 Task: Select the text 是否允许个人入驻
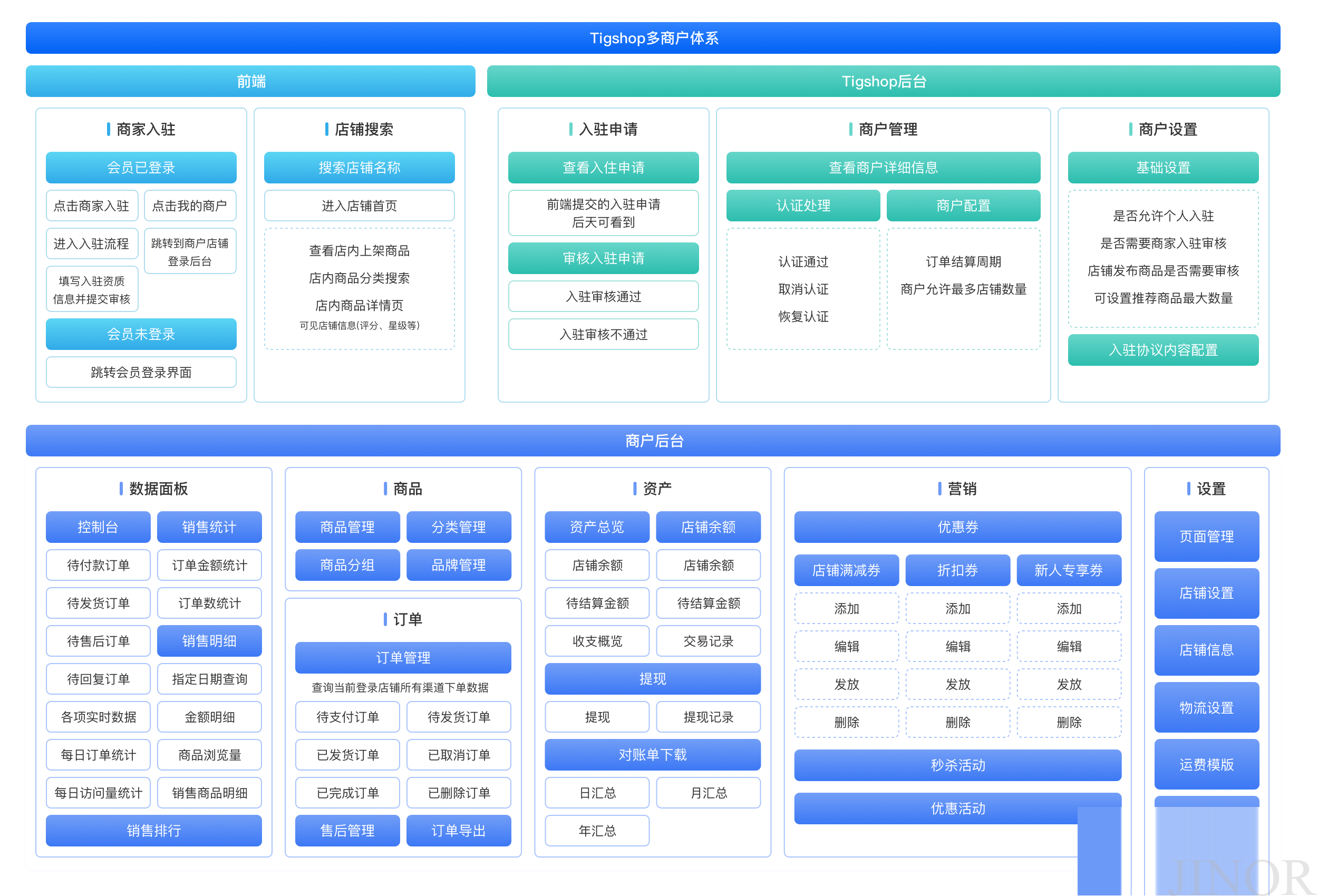pyautogui.click(x=1163, y=216)
